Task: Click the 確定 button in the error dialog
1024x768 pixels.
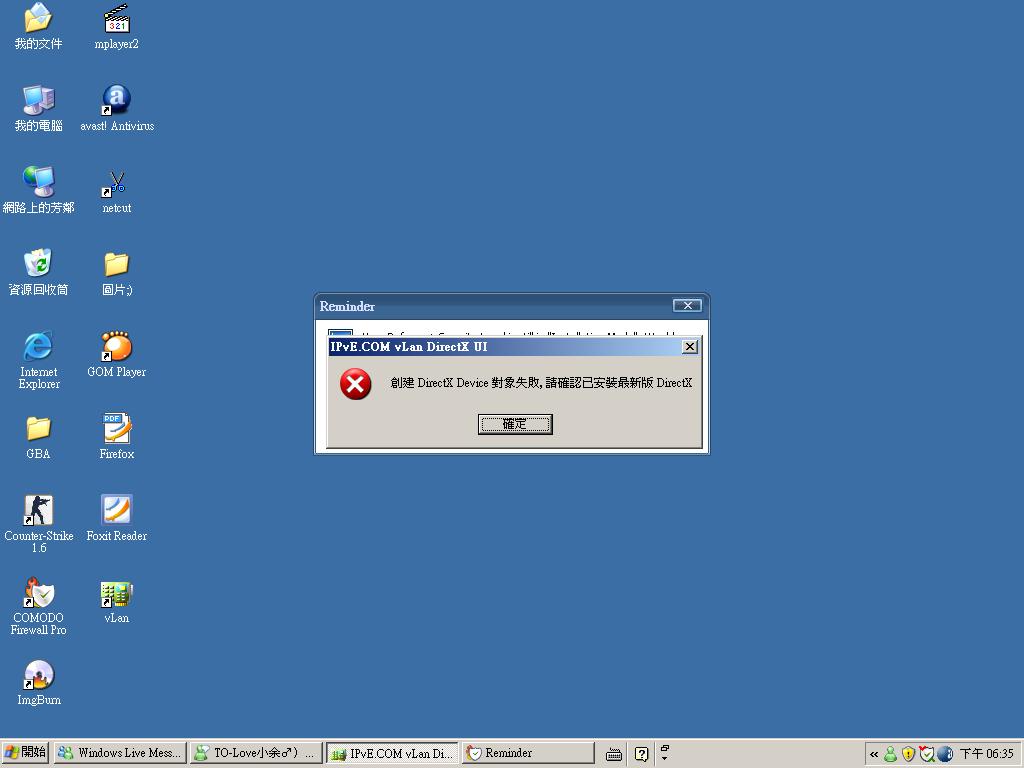Action: tap(515, 424)
